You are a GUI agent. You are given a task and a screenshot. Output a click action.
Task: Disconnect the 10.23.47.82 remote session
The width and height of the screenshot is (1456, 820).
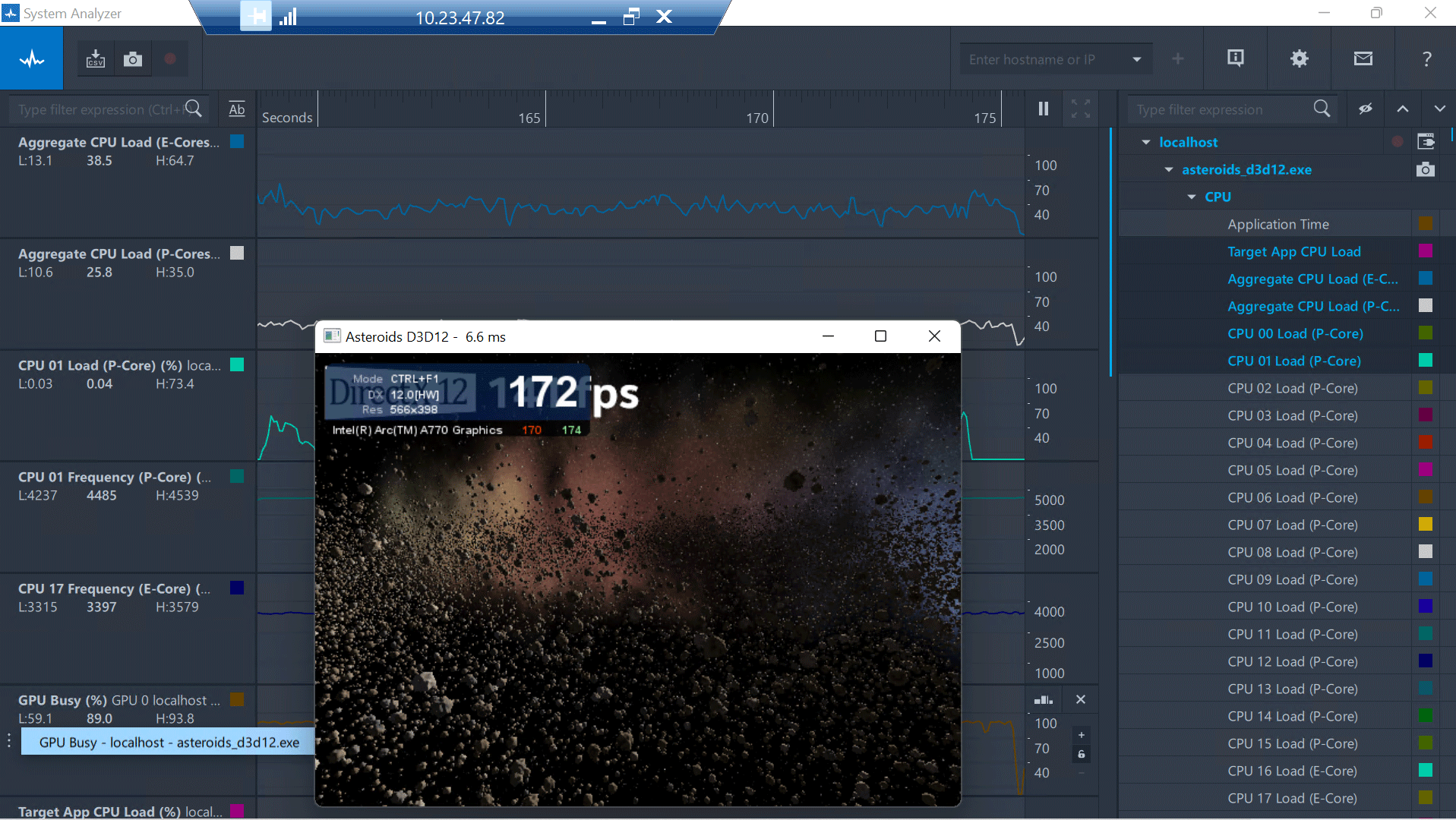pos(664,17)
